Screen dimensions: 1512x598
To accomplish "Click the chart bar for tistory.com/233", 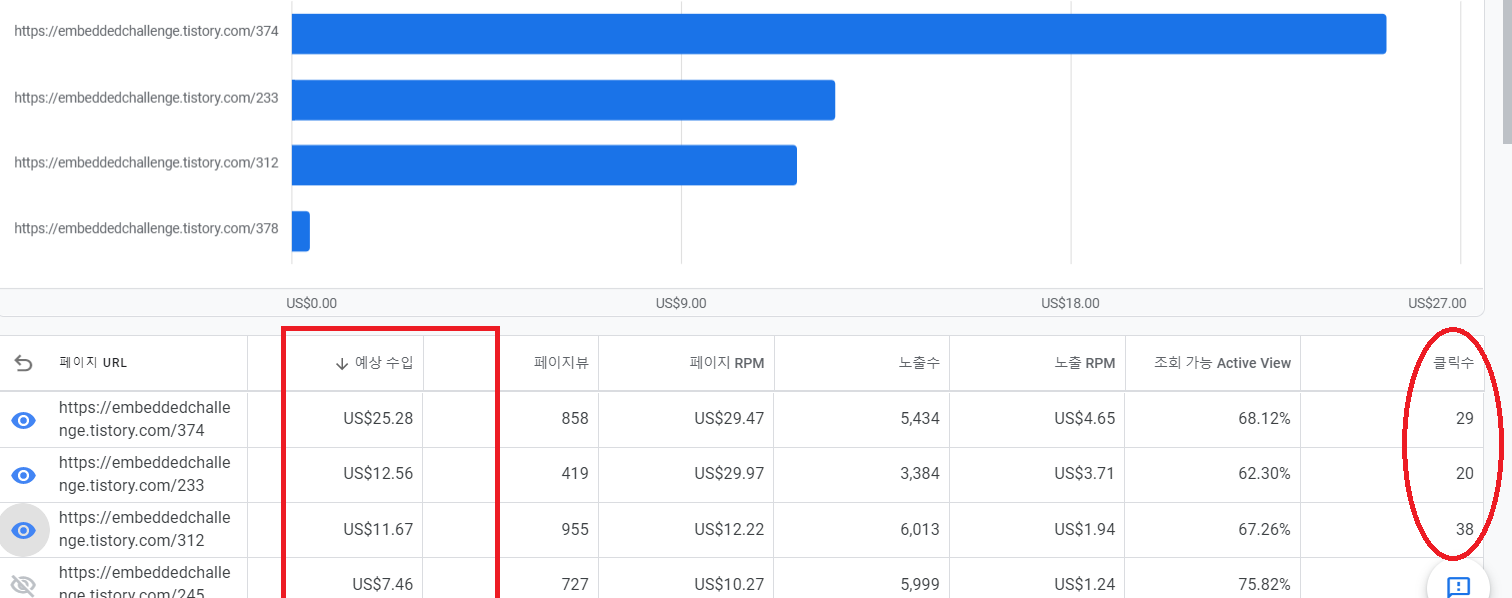I will (563, 100).
